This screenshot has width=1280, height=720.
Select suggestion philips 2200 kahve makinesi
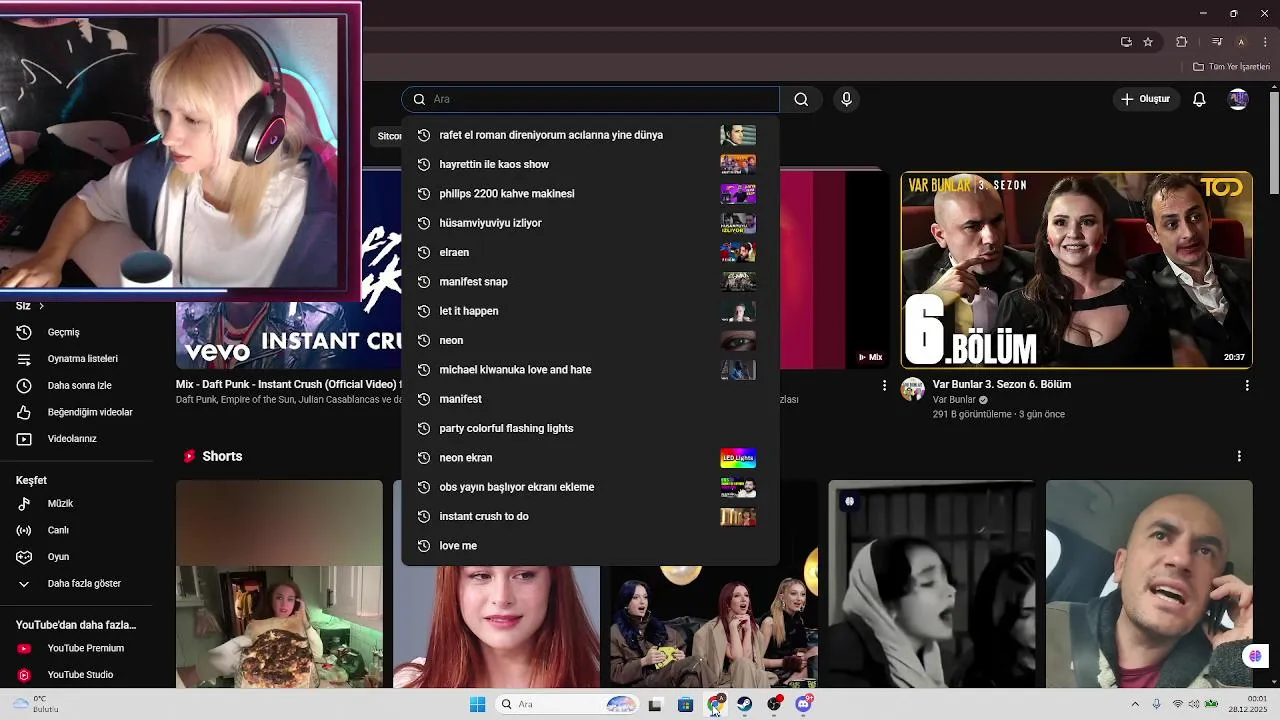pyautogui.click(x=590, y=193)
